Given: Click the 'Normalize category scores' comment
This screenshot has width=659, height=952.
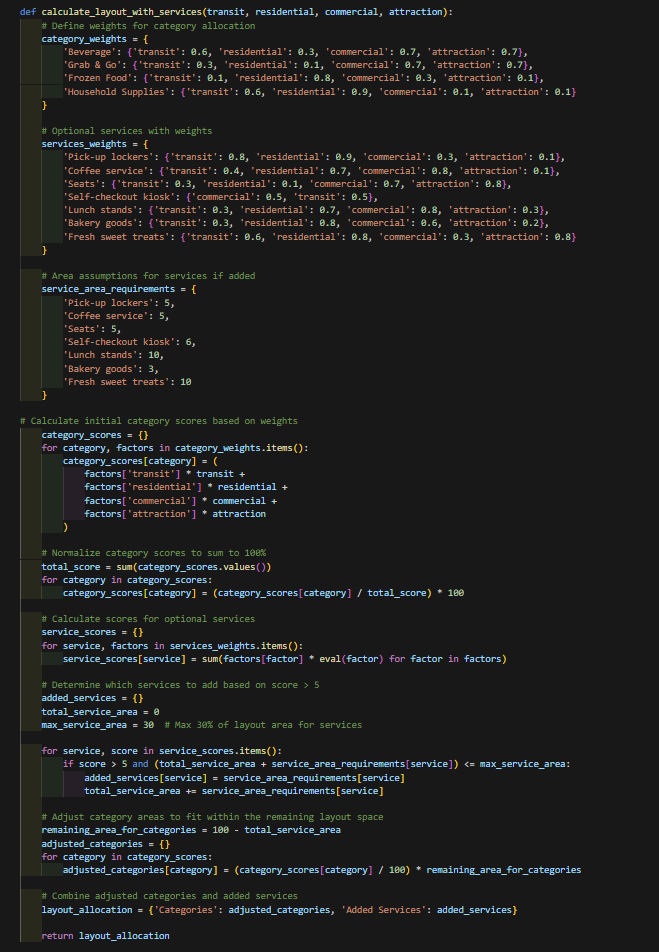Looking at the screenshot, I should coord(153,553).
